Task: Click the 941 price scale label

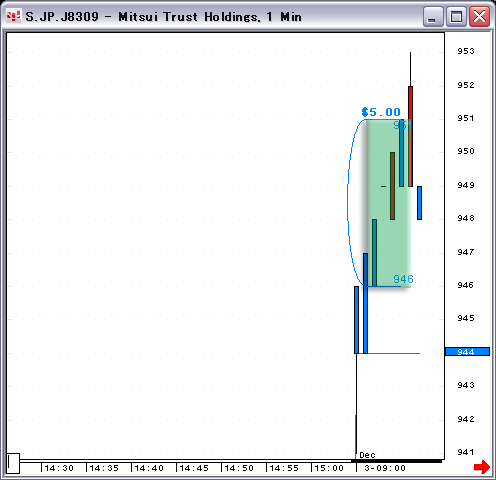Action: (466, 452)
